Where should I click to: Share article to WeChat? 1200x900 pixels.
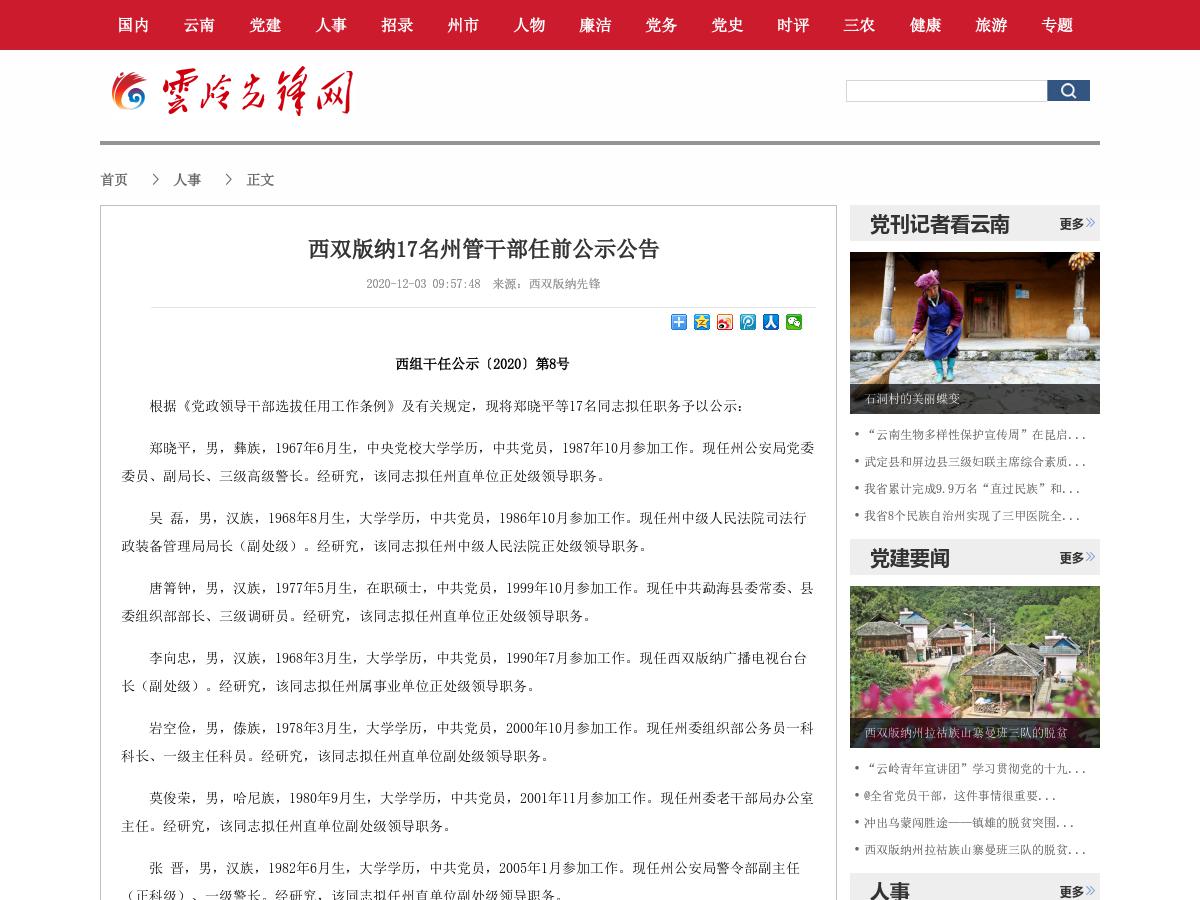793,322
